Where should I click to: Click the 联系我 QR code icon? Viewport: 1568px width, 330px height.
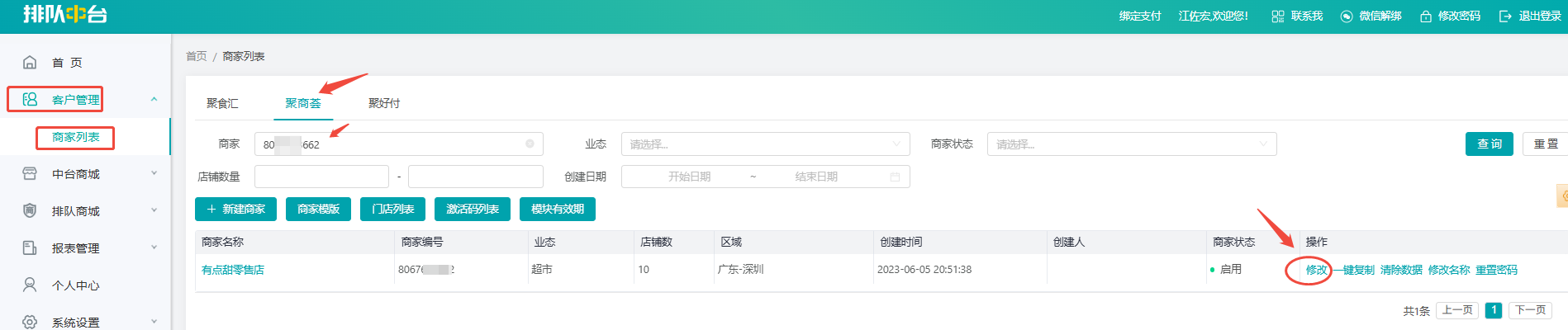(x=1278, y=16)
